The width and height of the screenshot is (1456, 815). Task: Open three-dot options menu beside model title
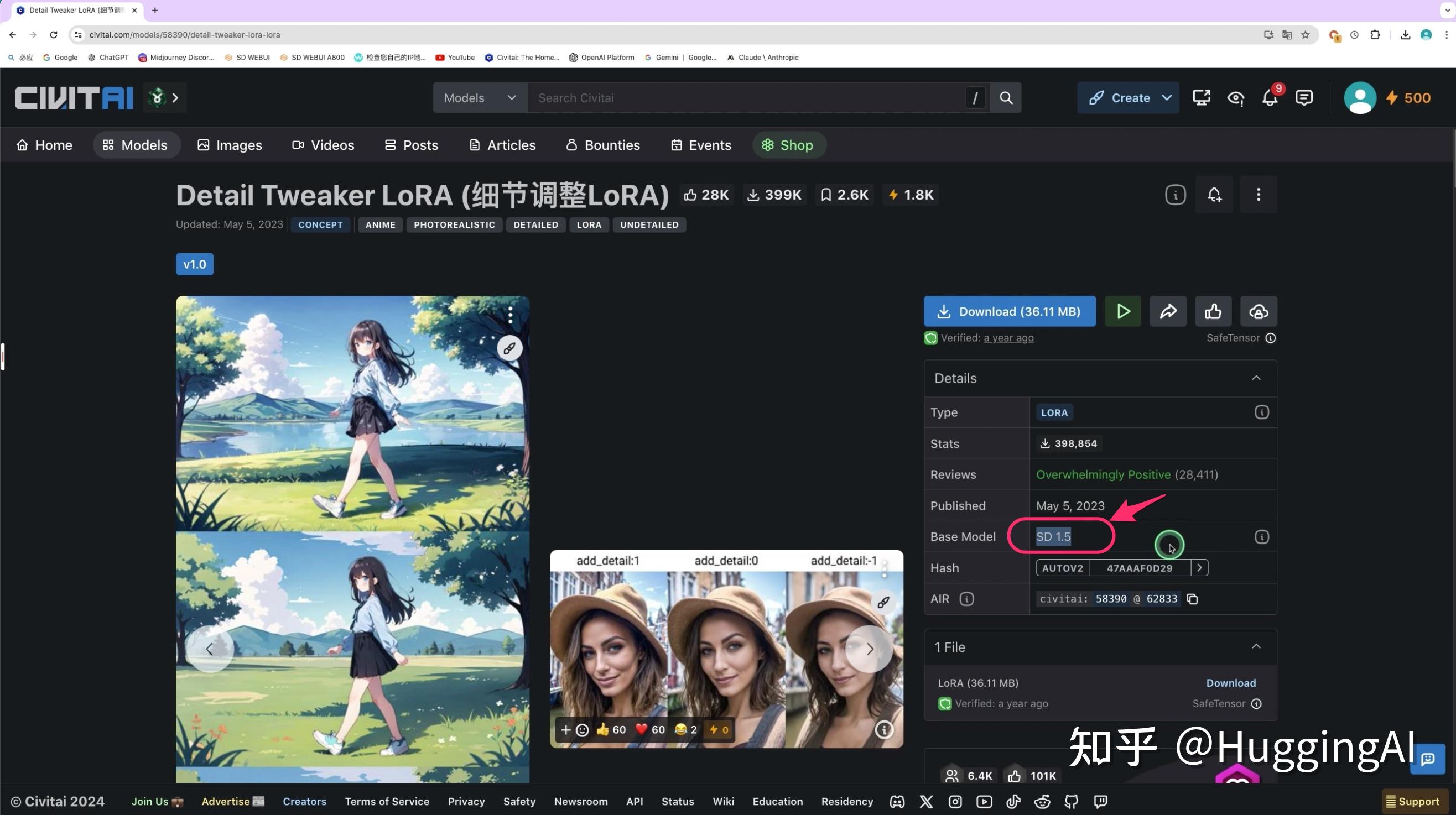[1258, 195]
